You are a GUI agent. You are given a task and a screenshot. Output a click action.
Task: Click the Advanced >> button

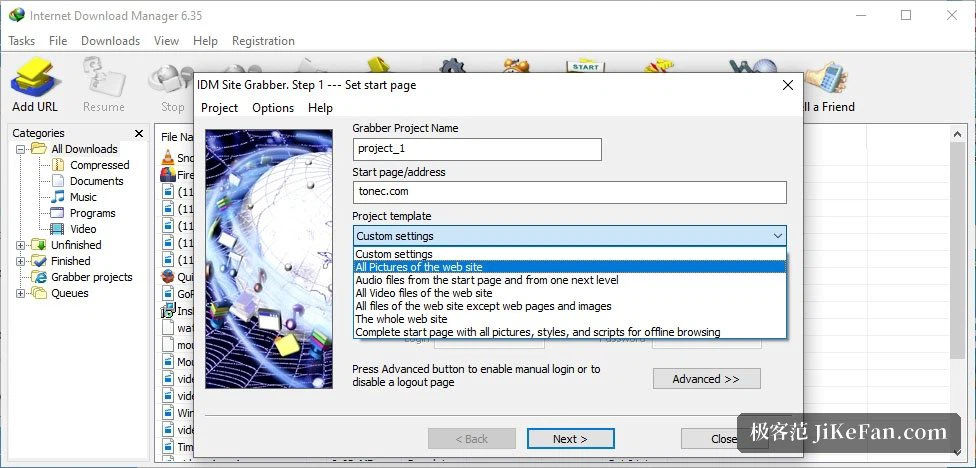[x=706, y=379]
